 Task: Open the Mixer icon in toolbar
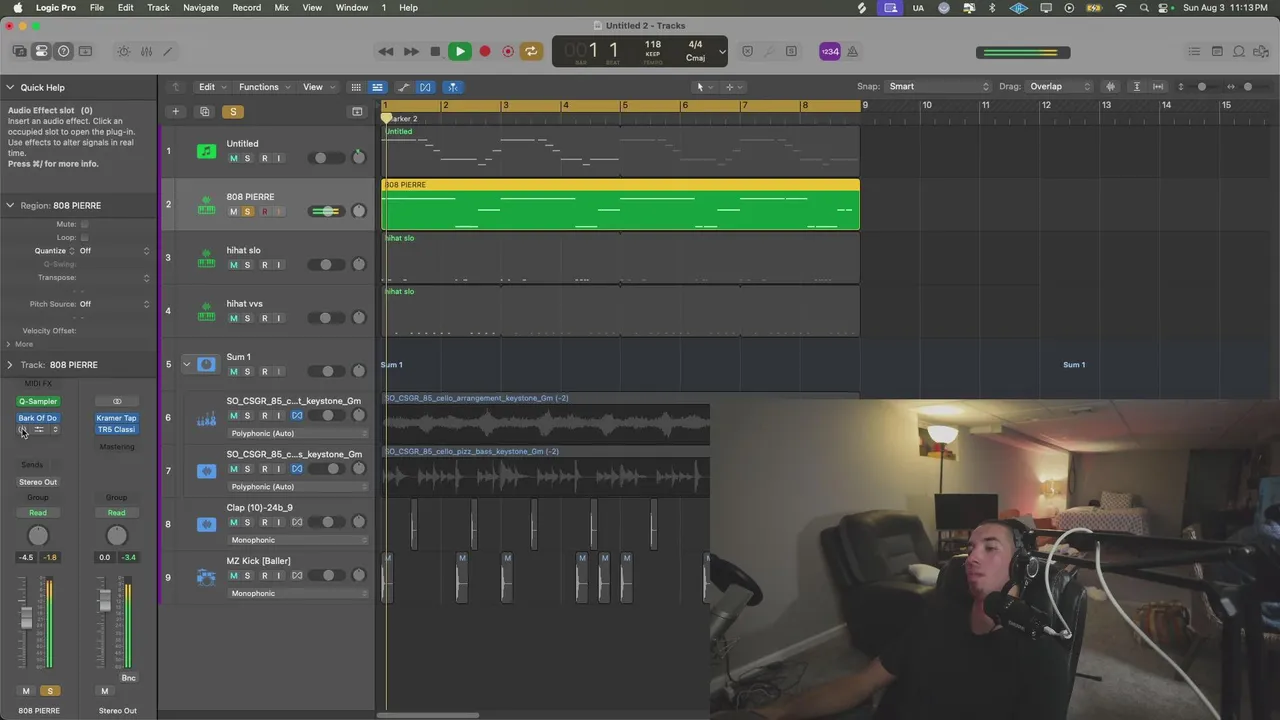(x=146, y=51)
